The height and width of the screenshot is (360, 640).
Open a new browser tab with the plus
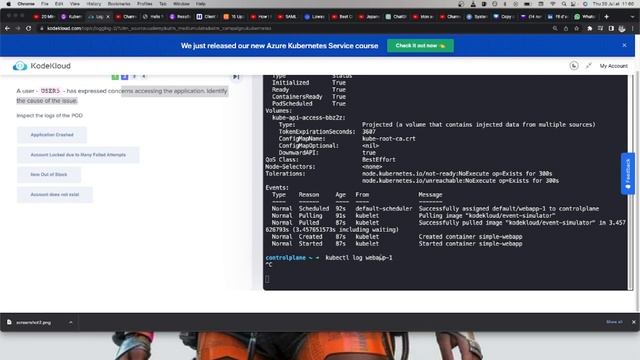coord(607,17)
